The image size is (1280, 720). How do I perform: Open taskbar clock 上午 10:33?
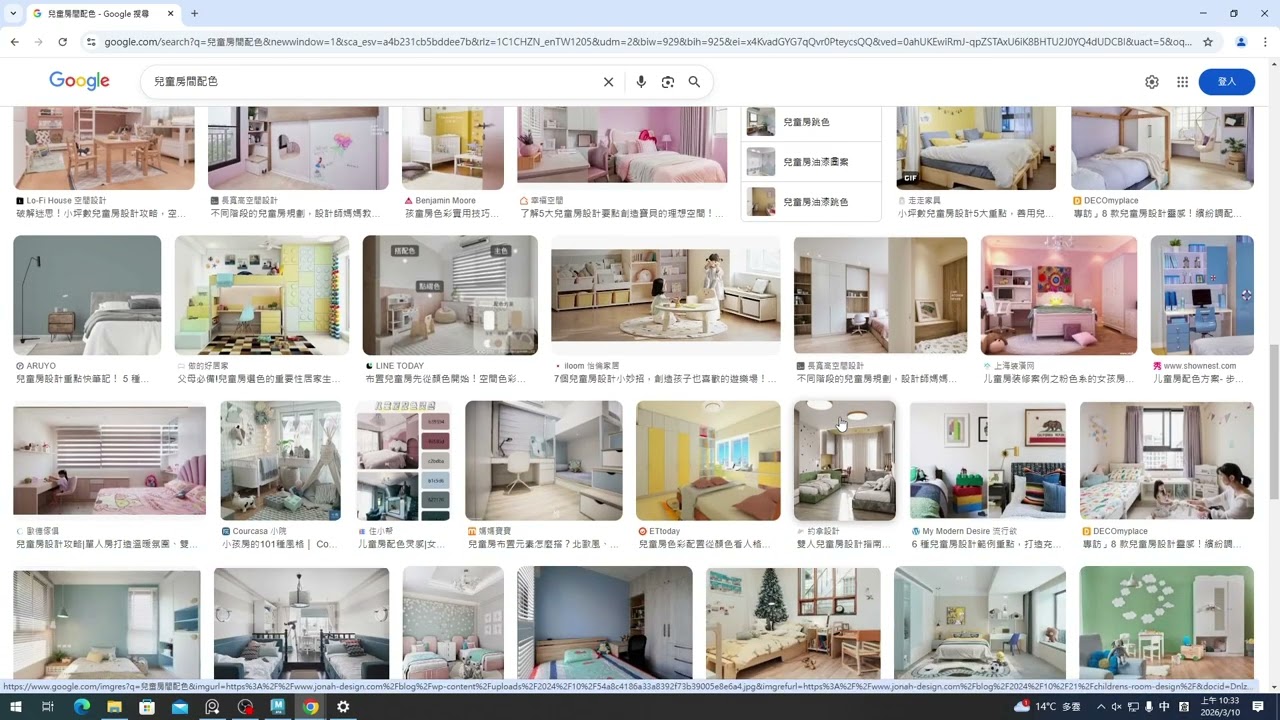tap(1220, 707)
